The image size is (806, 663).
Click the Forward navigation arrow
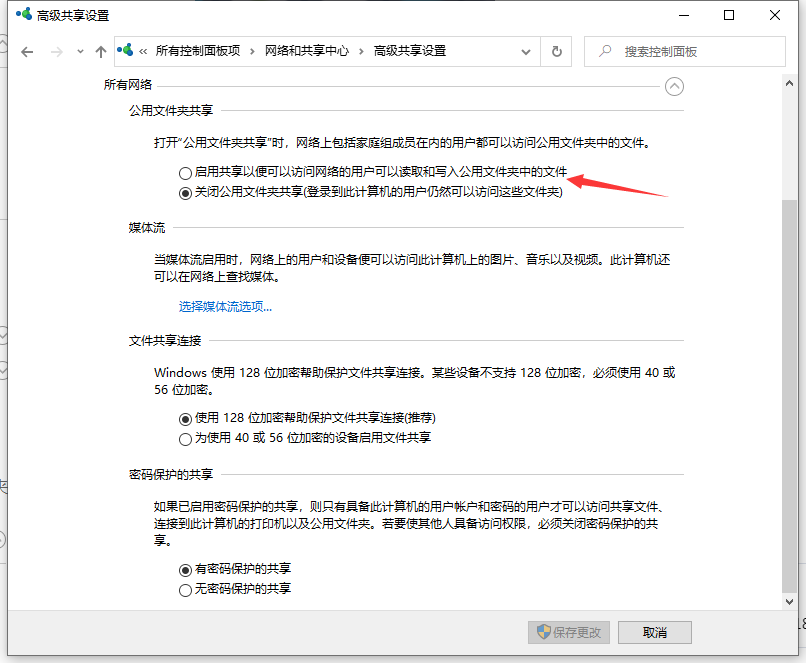pyautogui.click(x=57, y=51)
